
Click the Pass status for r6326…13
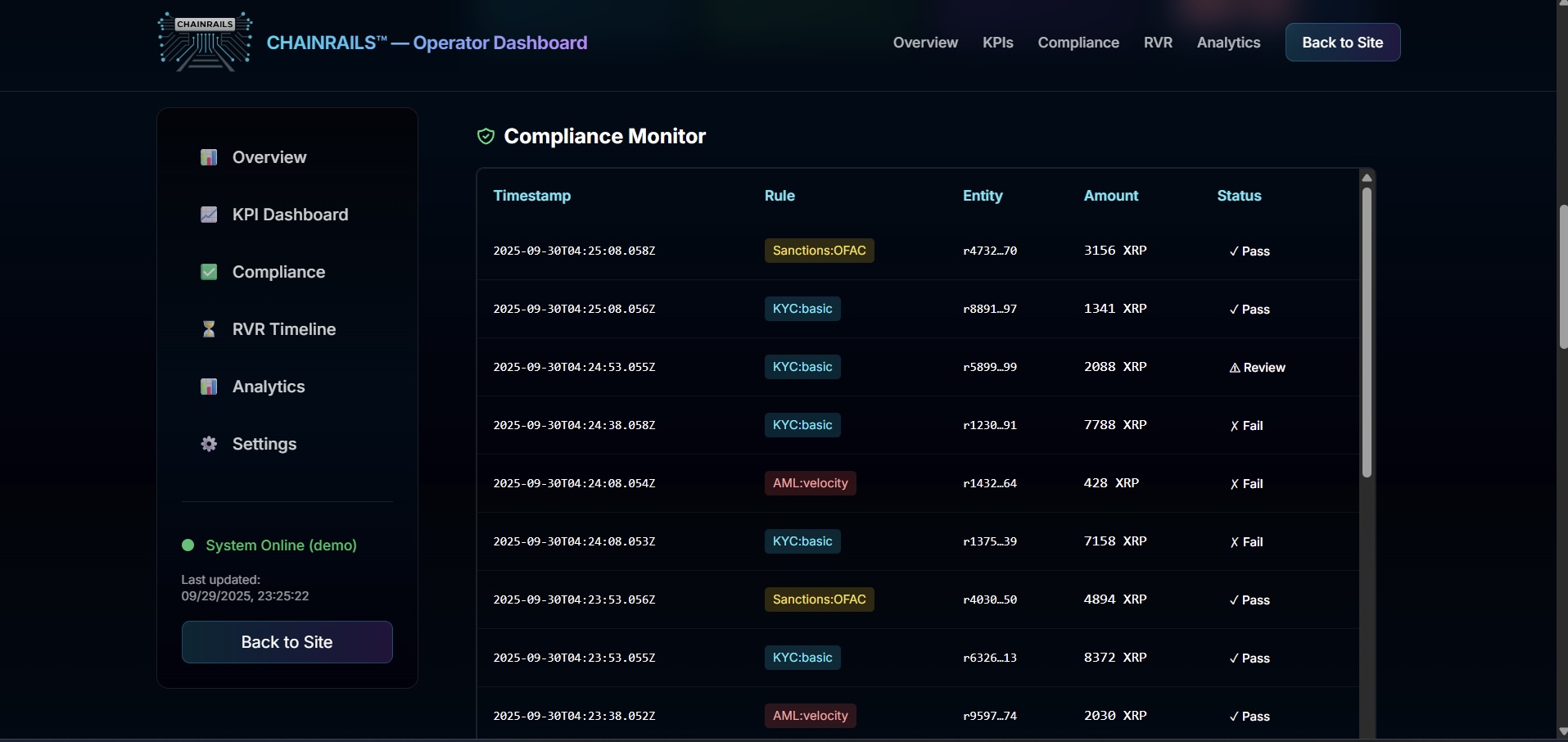click(1249, 658)
